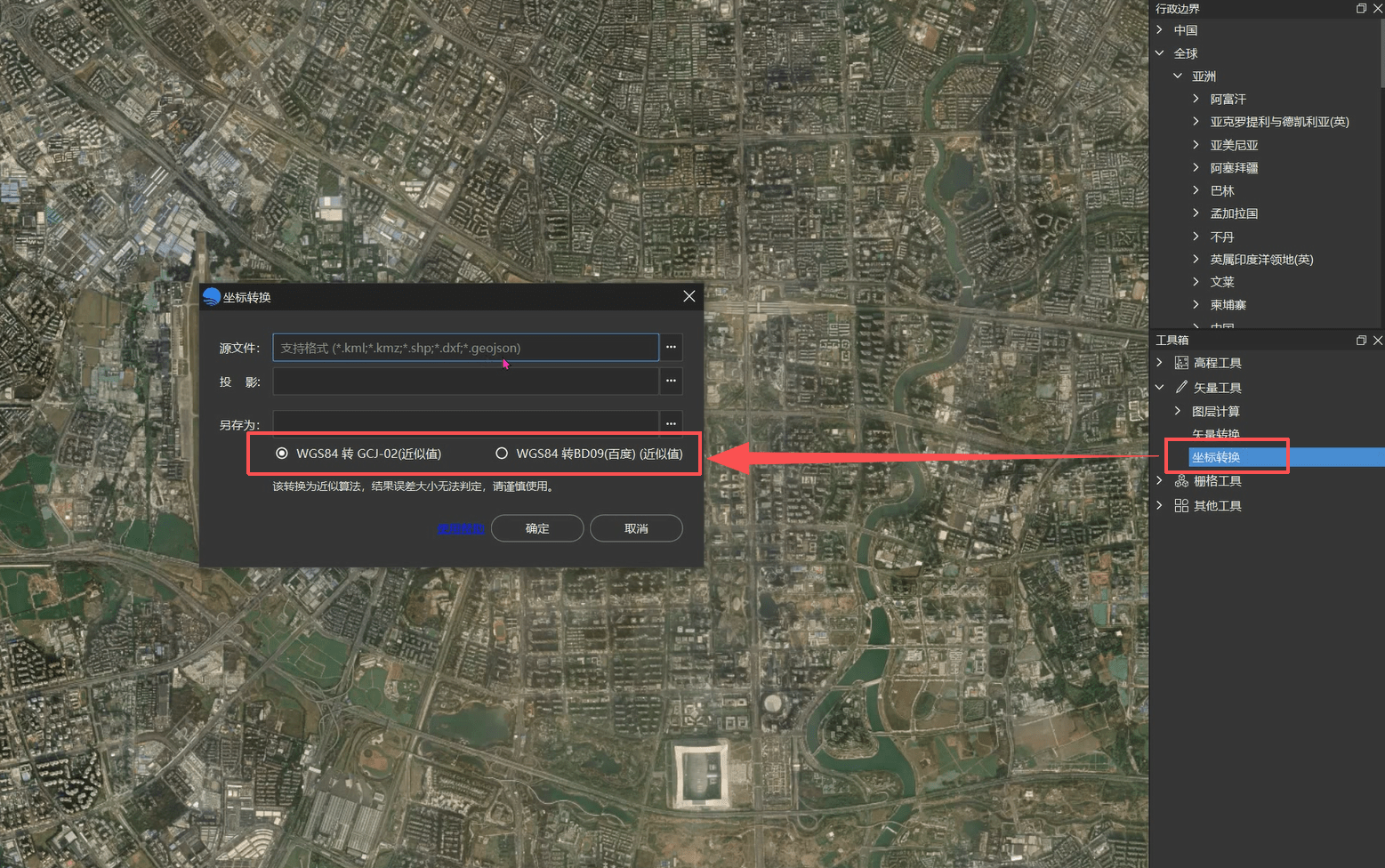
Task: Expand the 文莱 node arrow
Action: coord(1196,282)
